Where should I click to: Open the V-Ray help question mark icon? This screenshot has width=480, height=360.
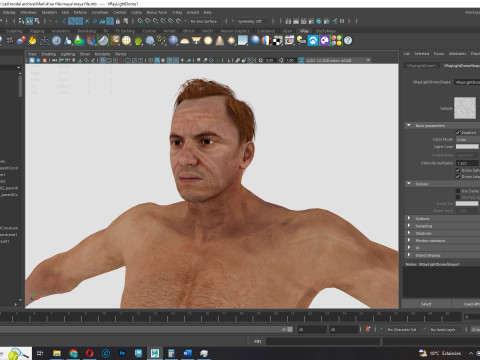pos(348,41)
